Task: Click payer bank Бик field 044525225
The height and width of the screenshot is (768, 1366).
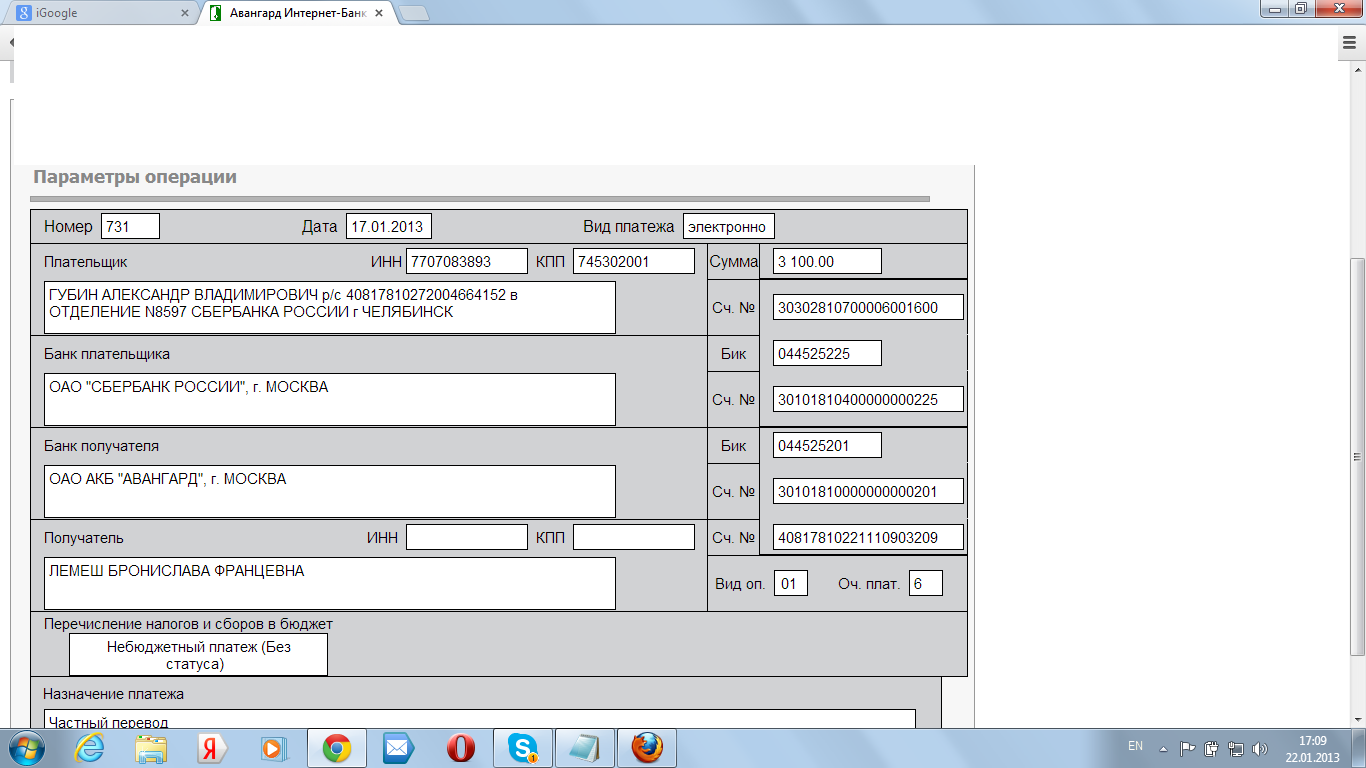Action: pos(827,353)
